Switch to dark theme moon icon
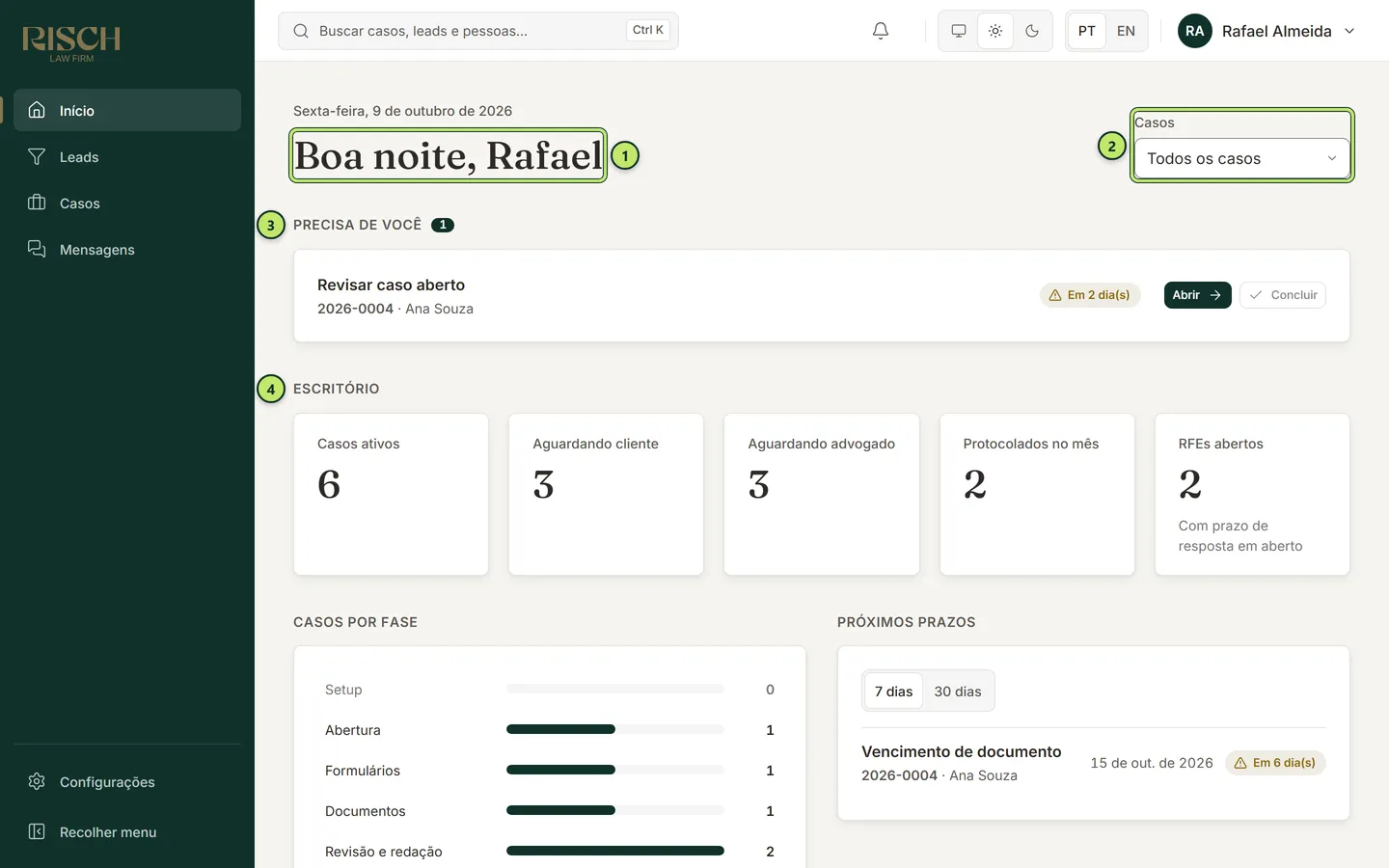1389x868 pixels. point(1032,31)
